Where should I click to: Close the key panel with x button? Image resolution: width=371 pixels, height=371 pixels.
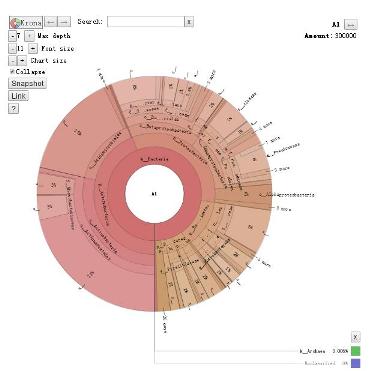(x=356, y=337)
